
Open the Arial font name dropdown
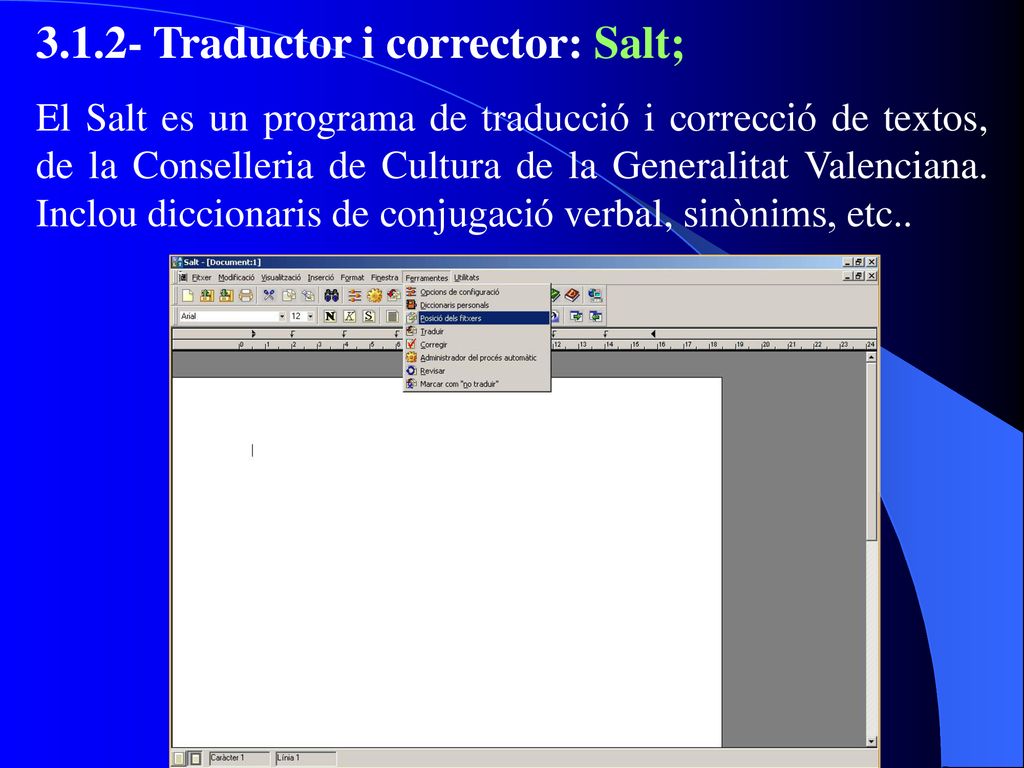[282, 316]
